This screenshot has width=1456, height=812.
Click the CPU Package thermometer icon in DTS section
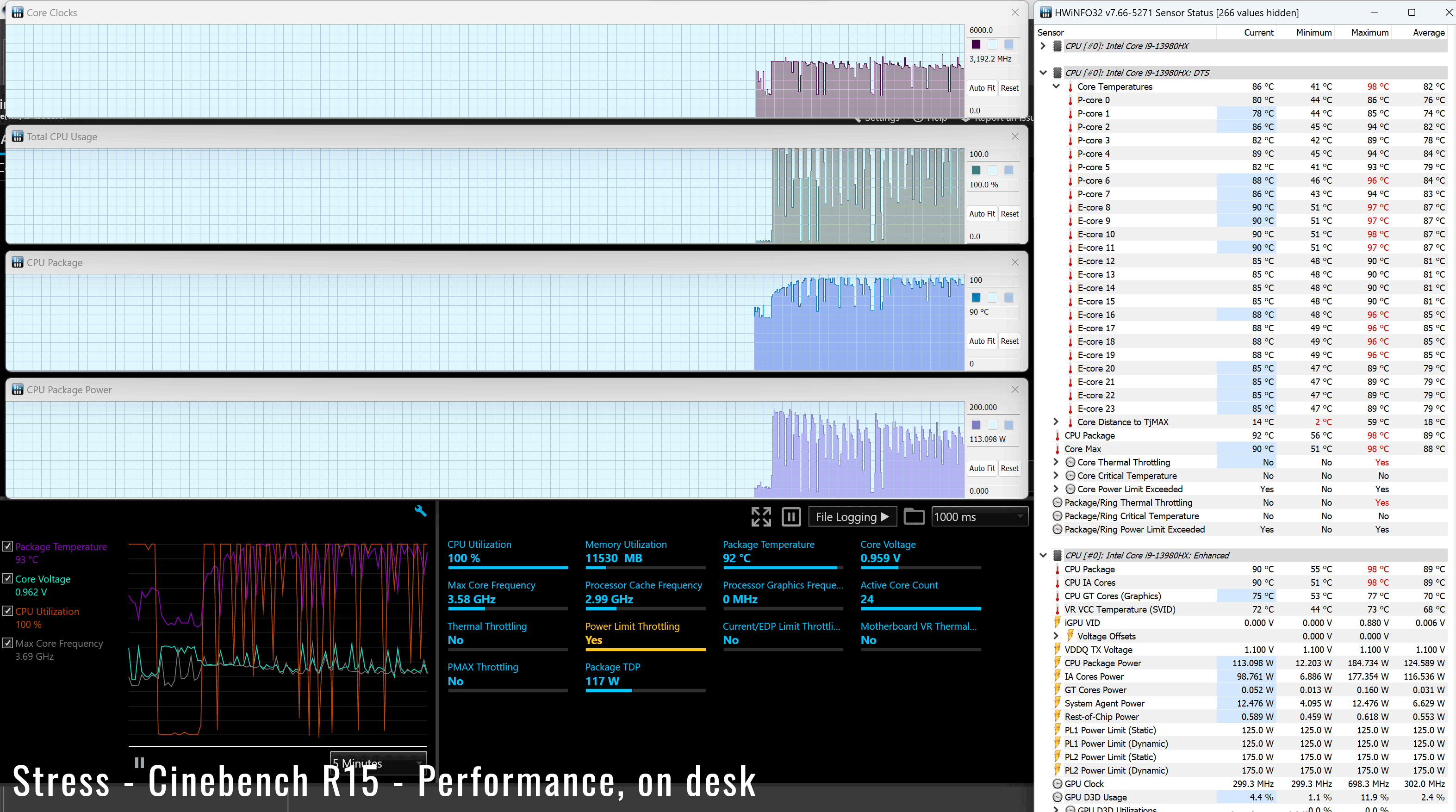click(1057, 436)
